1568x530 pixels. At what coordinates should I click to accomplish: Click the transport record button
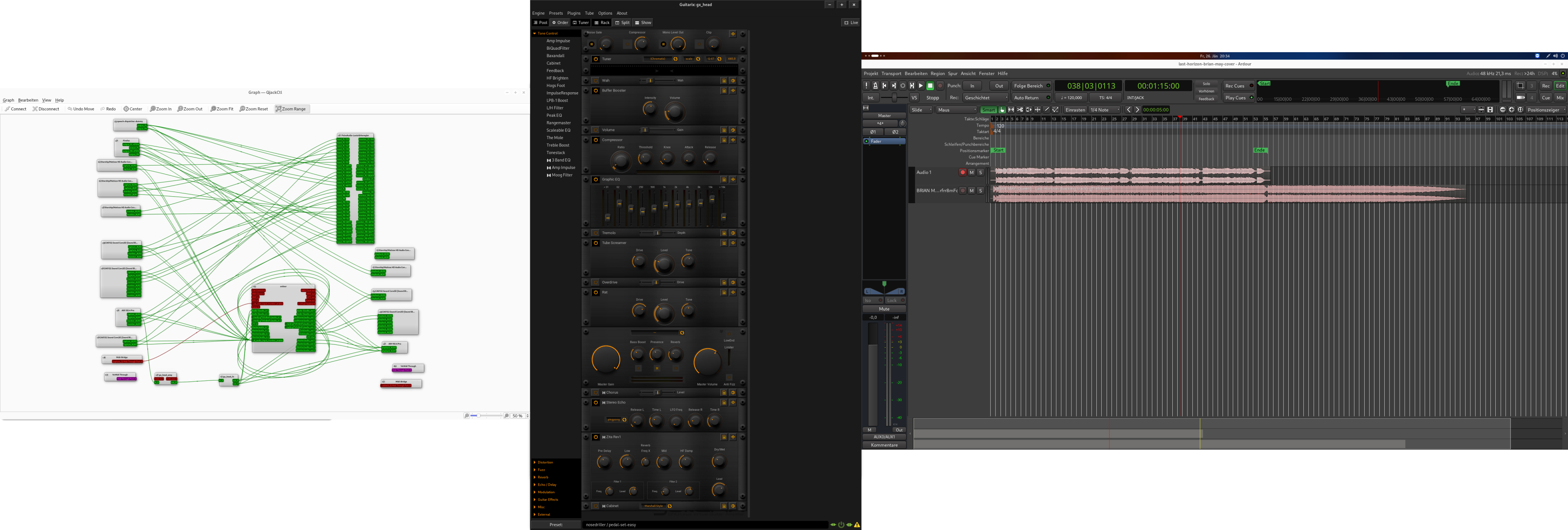click(940, 86)
